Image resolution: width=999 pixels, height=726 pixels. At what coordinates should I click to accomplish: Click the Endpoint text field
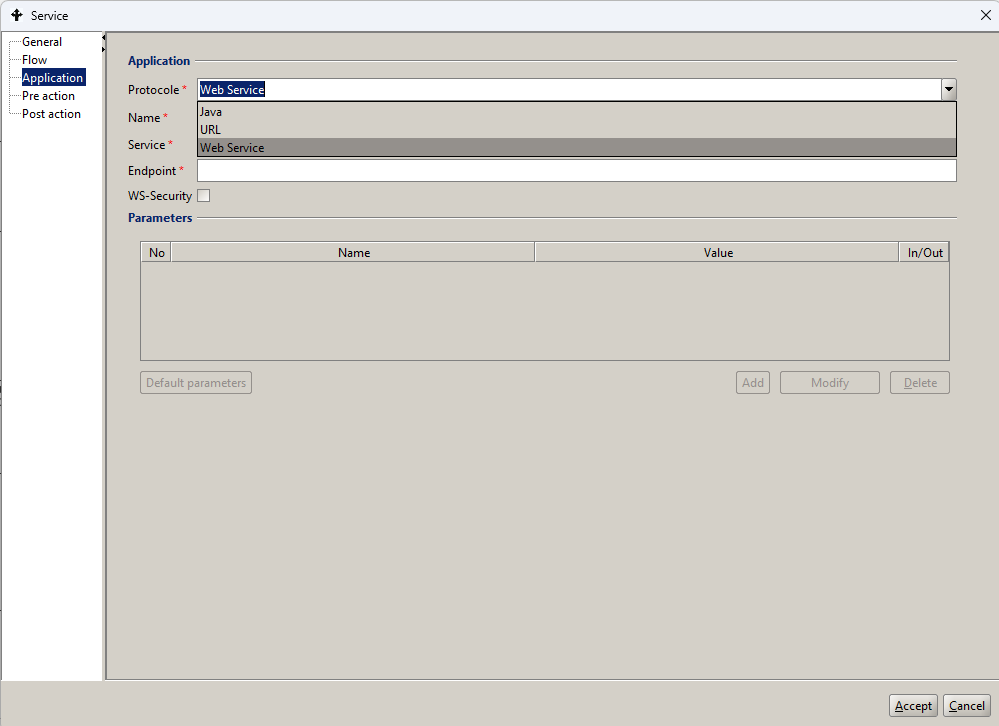tap(576, 171)
